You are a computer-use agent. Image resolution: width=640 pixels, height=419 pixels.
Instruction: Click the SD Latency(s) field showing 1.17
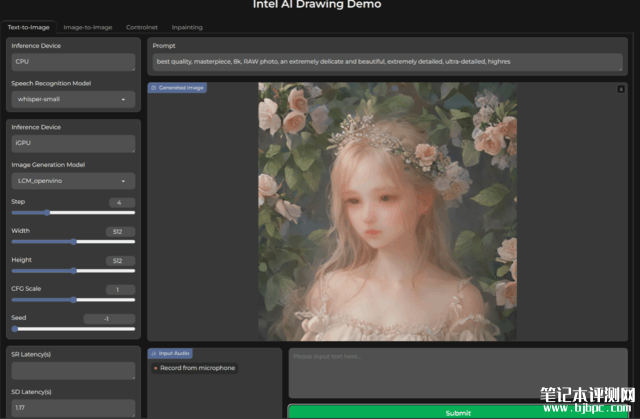73,408
